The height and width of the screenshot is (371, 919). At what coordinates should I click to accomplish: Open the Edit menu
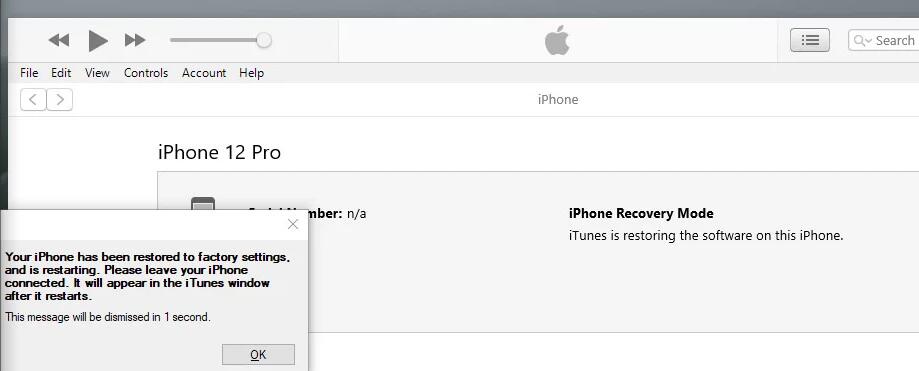pyautogui.click(x=61, y=73)
